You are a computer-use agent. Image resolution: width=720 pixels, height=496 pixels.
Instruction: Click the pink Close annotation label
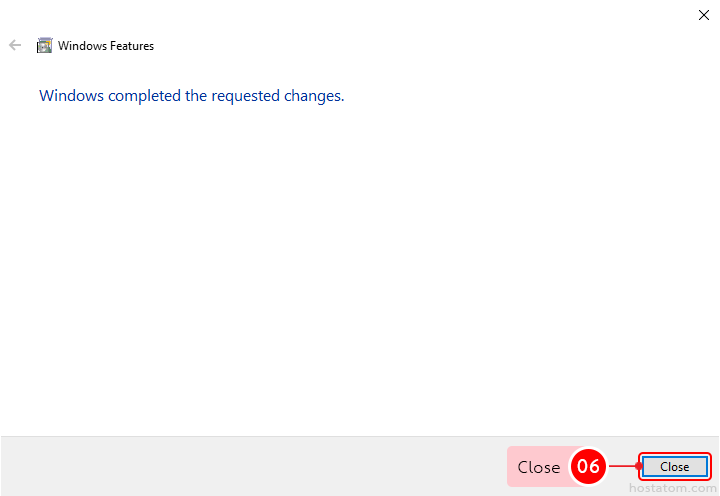[x=539, y=467]
